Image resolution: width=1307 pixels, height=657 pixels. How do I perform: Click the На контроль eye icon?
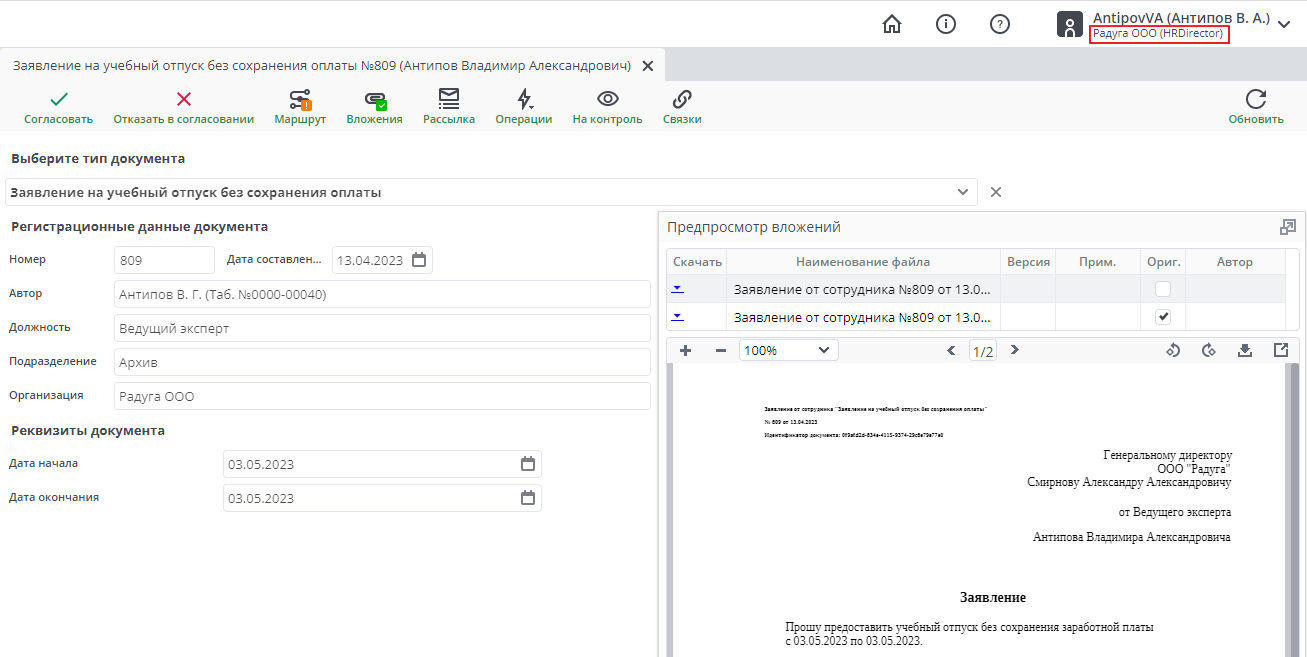(608, 107)
